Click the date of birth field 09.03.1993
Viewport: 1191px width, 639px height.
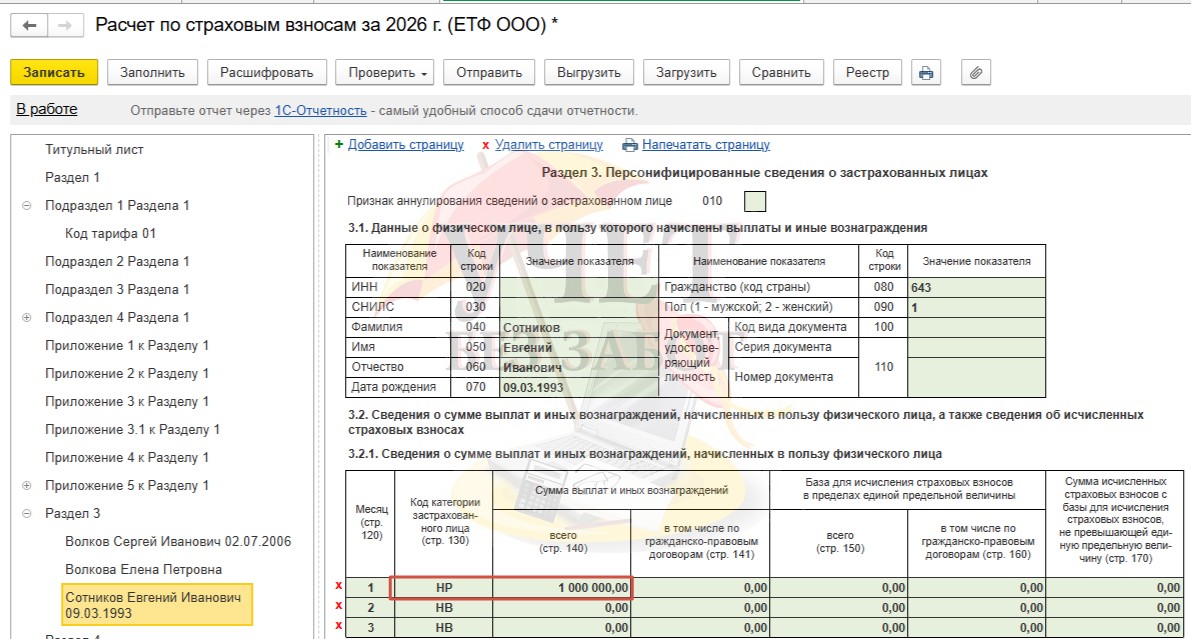tap(579, 388)
